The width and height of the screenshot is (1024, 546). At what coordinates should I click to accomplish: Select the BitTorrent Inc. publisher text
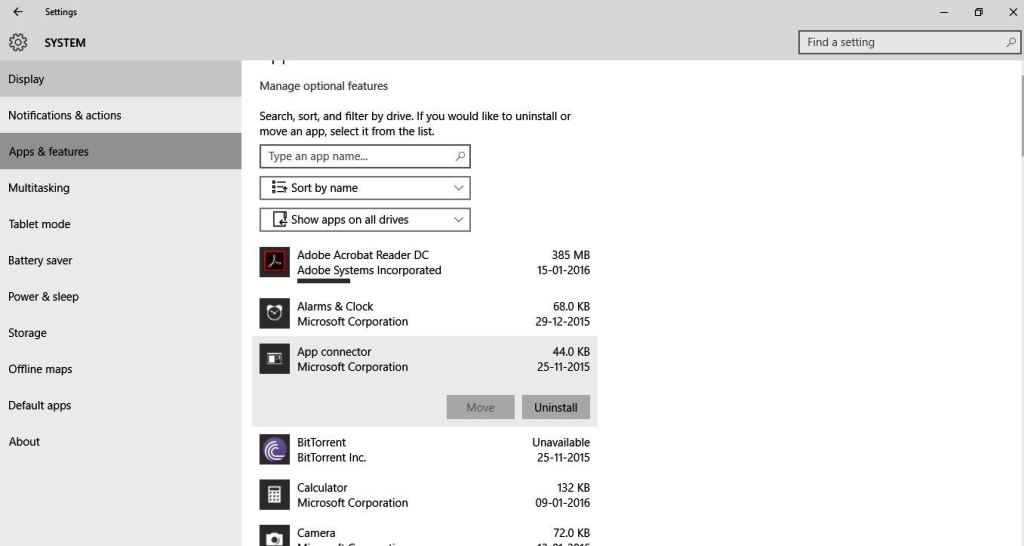332,457
